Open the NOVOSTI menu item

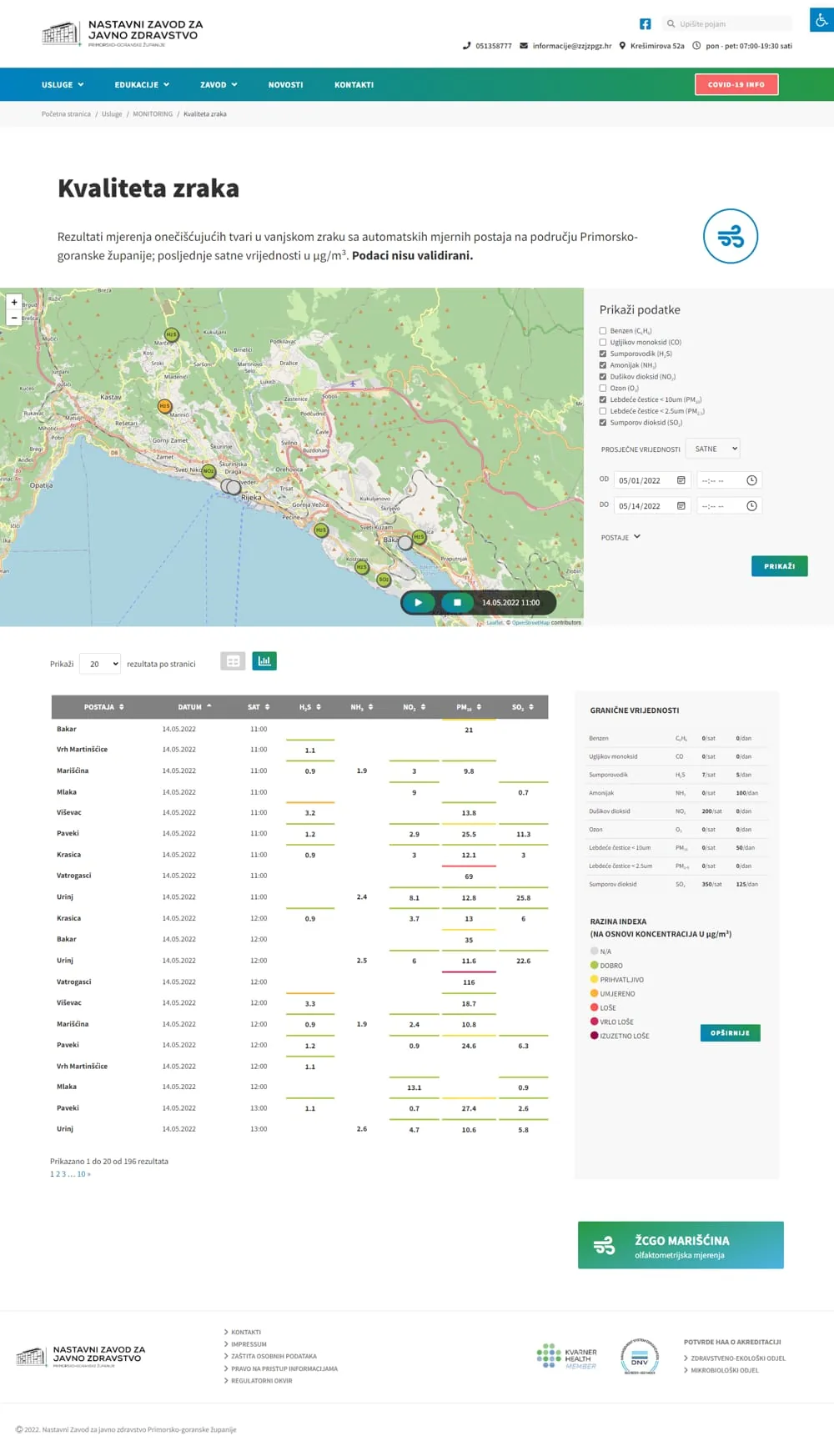coord(285,85)
